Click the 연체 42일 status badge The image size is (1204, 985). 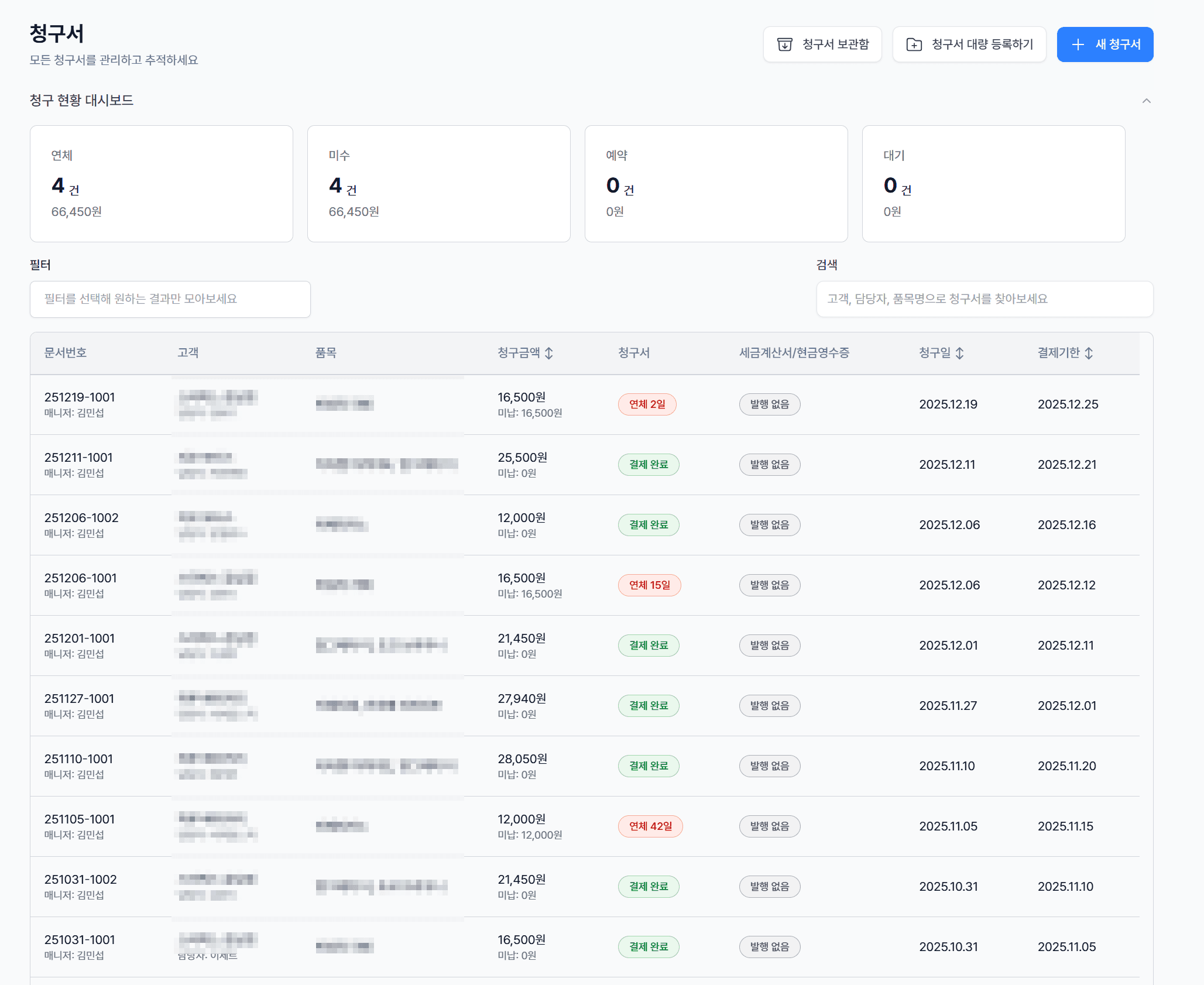[x=650, y=826]
